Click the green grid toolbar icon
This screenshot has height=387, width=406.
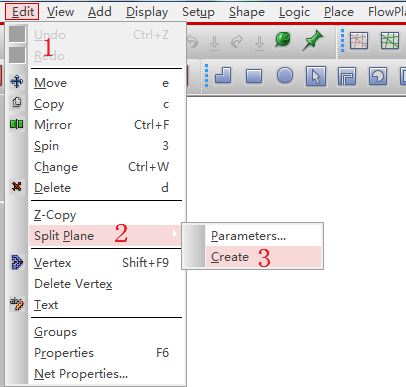390,41
